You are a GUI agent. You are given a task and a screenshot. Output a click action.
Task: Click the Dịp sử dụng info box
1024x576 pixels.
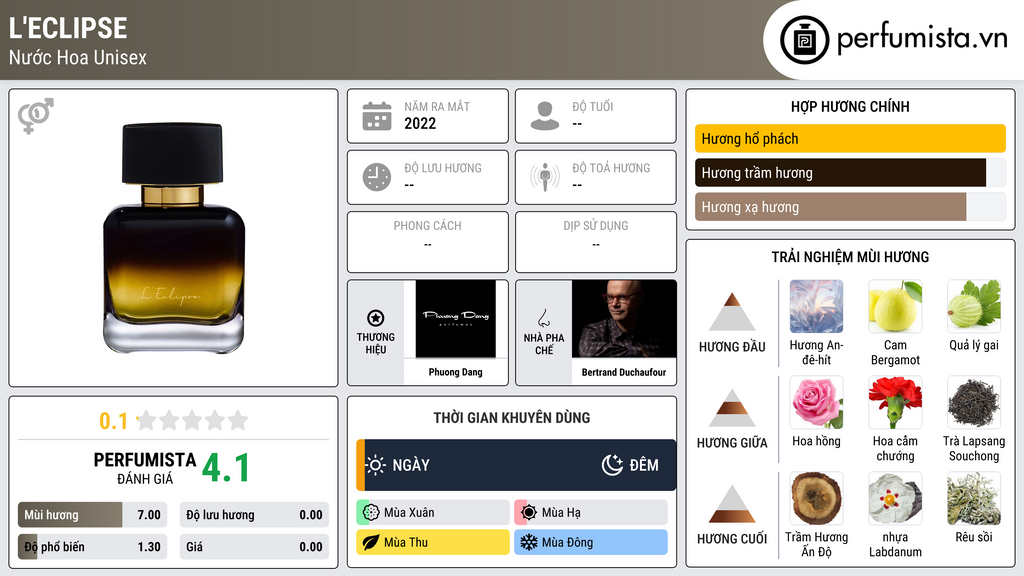(596, 242)
